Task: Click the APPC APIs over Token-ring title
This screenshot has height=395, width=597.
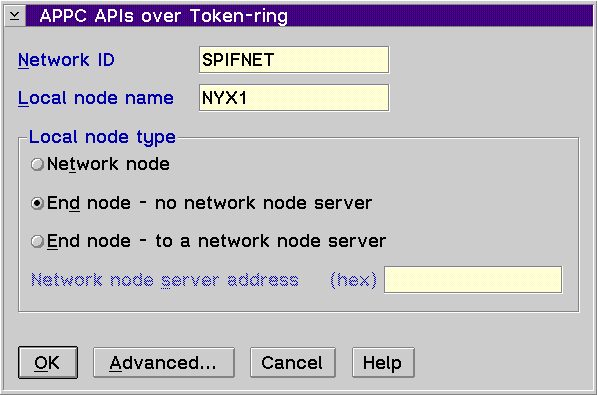Action: [x=164, y=16]
